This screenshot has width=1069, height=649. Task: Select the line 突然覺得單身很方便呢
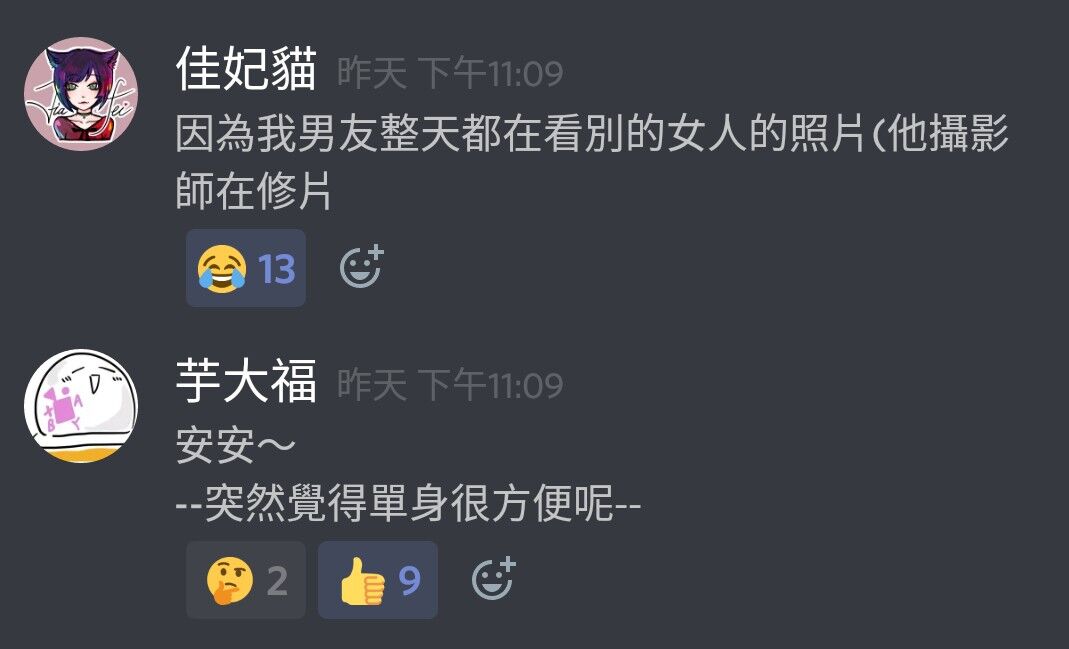(x=408, y=504)
